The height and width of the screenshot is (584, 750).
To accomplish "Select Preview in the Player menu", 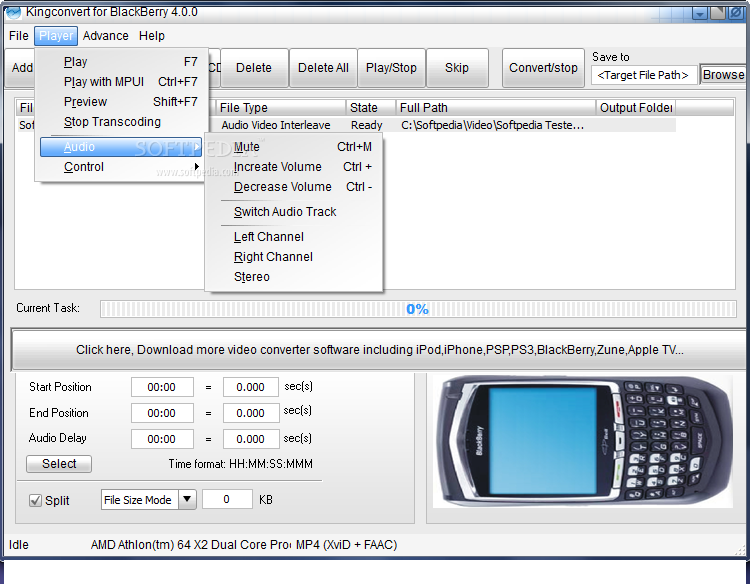I will (x=121, y=102).
